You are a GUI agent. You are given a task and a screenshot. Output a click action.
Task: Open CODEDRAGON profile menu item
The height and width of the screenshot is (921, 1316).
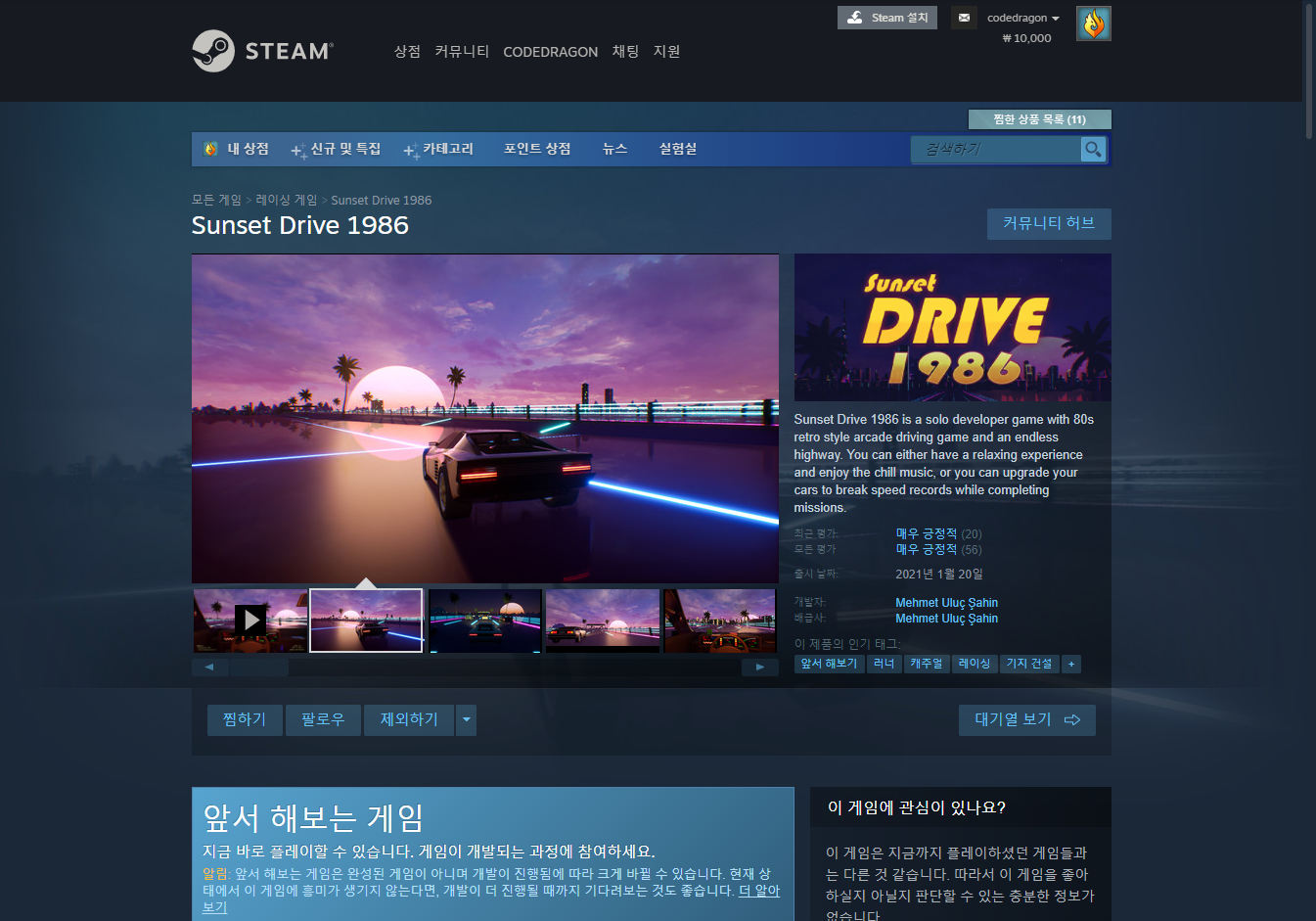click(550, 52)
